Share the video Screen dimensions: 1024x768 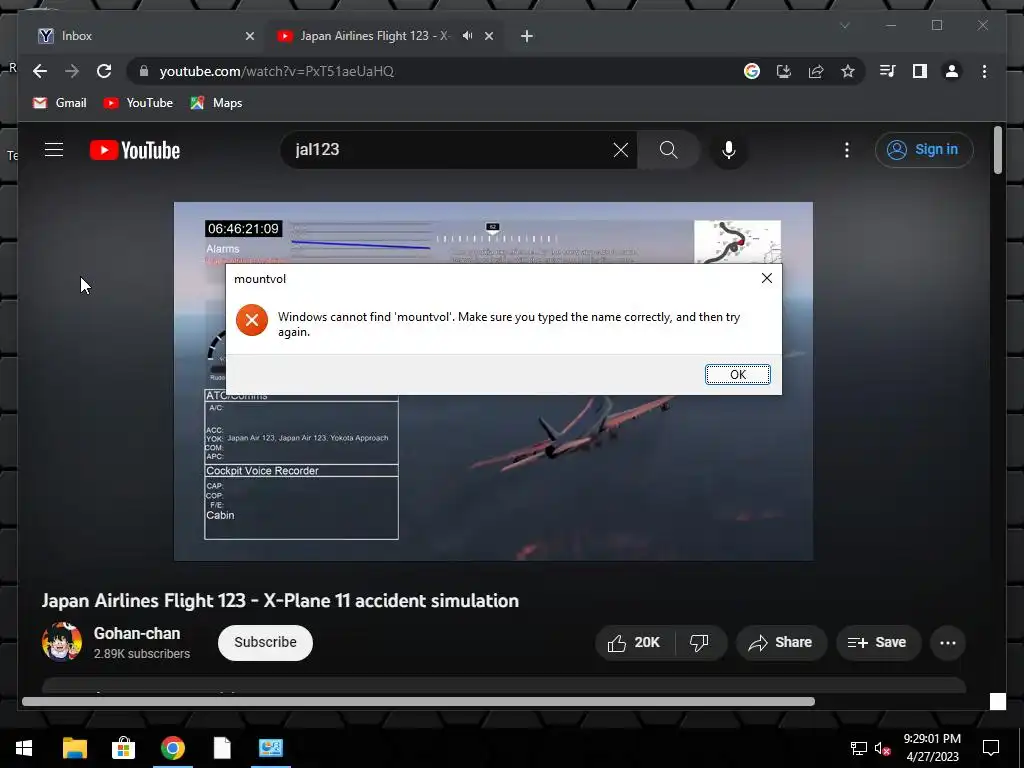[781, 643]
